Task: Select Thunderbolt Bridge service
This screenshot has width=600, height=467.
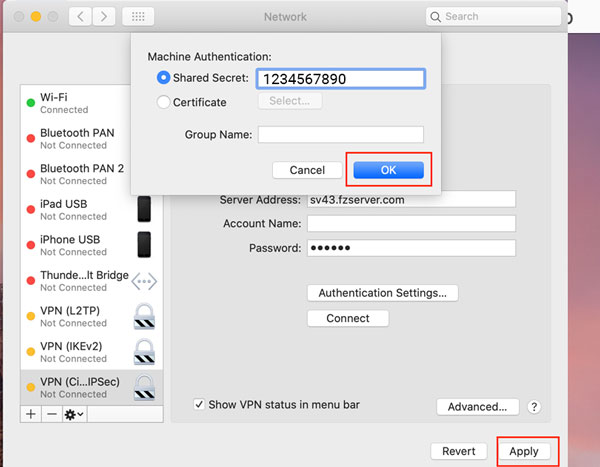Action: 92,281
